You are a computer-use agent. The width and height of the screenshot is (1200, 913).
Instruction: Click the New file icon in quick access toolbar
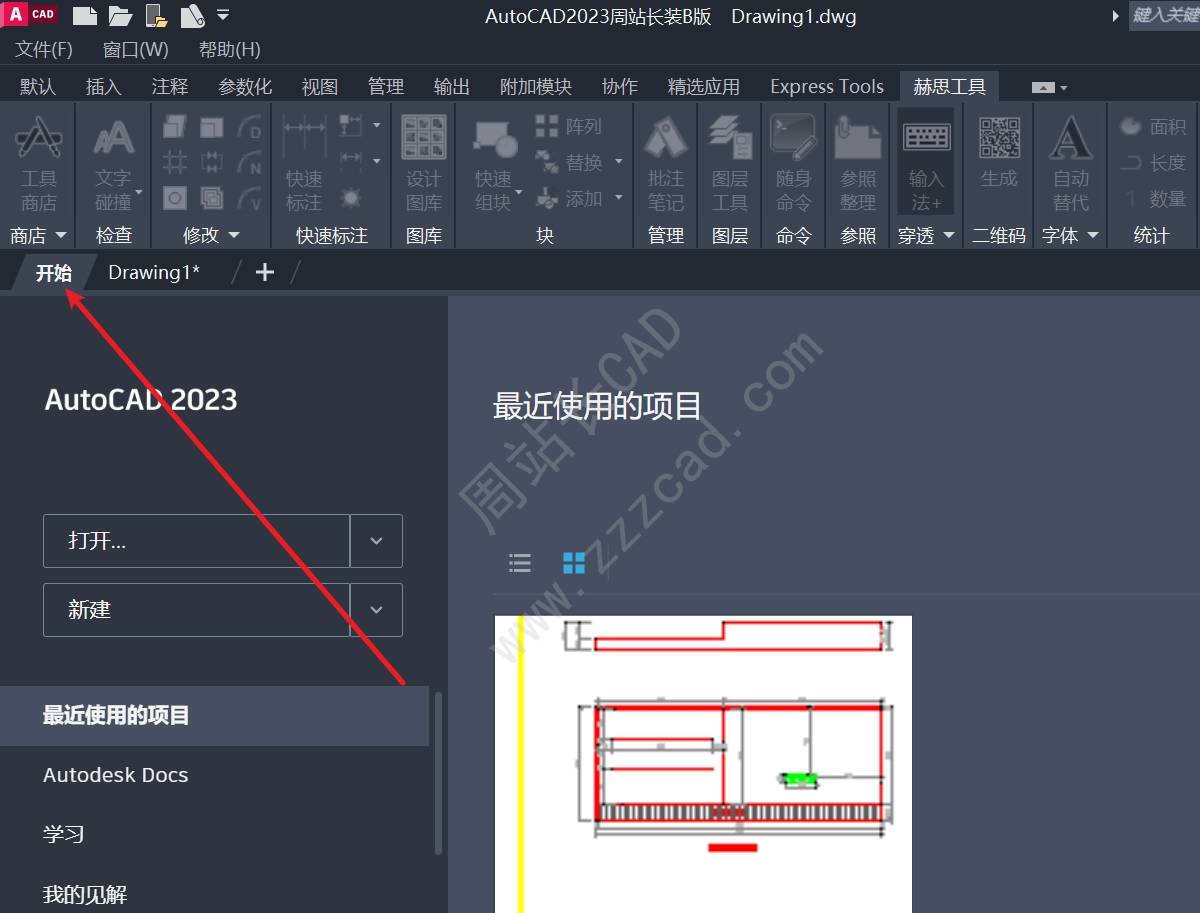85,15
